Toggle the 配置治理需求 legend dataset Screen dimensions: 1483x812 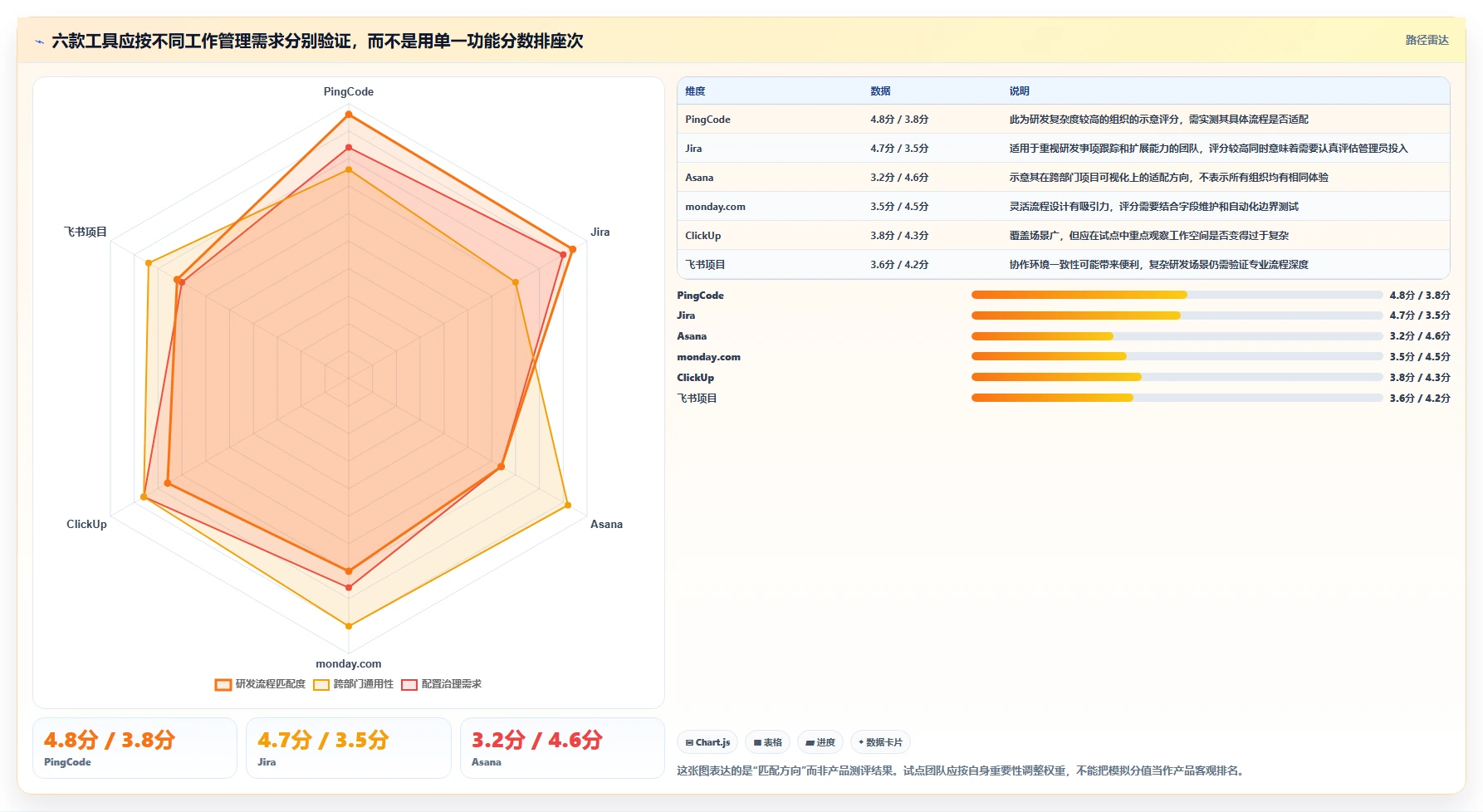pyautogui.click(x=442, y=684)
